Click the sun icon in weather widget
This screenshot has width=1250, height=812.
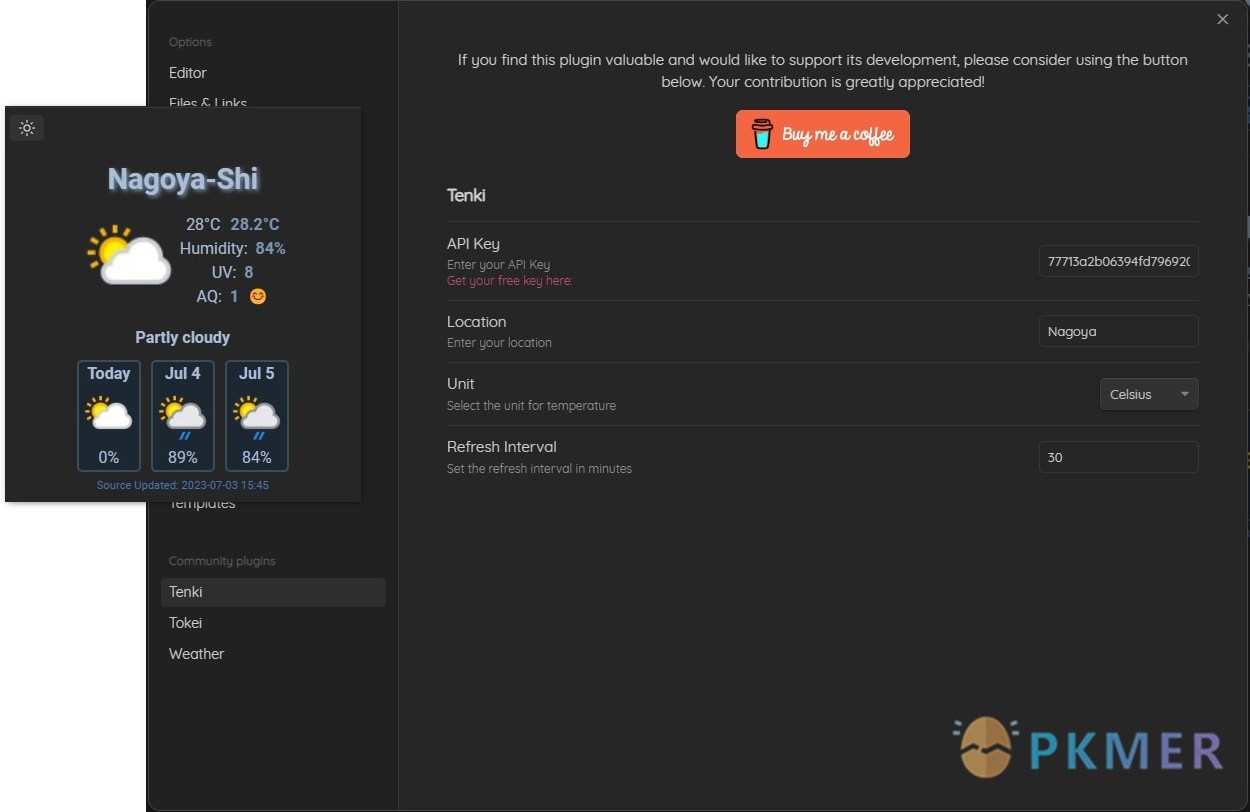point(27,128)
